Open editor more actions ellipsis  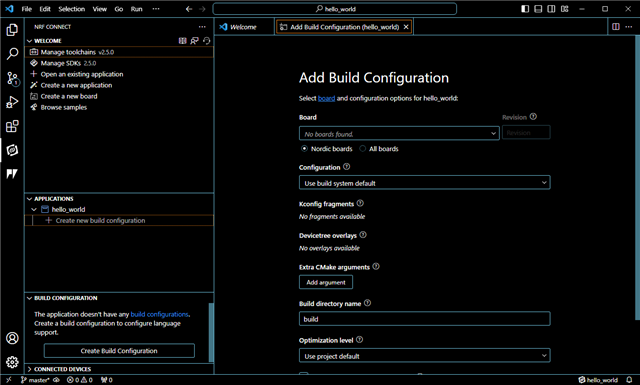pos(629,27)
